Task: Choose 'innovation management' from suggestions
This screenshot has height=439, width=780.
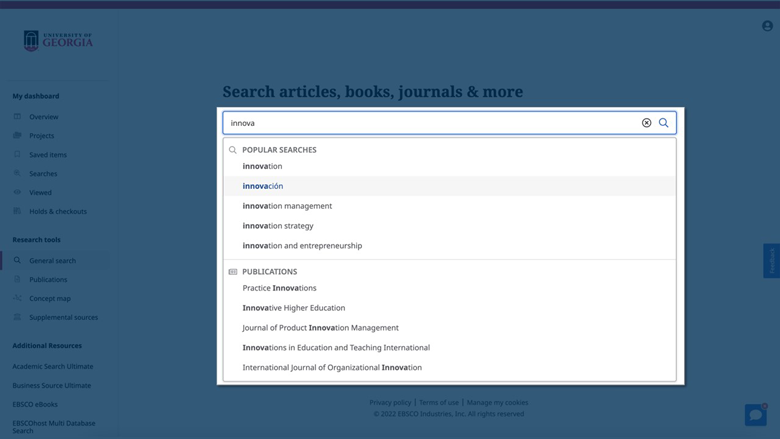Action: tap(287, 206)
